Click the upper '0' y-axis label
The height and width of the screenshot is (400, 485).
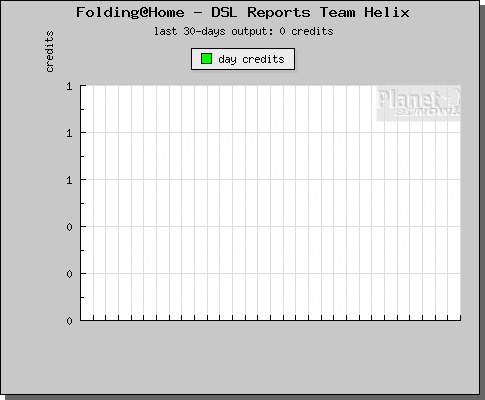tap(69, 227)
